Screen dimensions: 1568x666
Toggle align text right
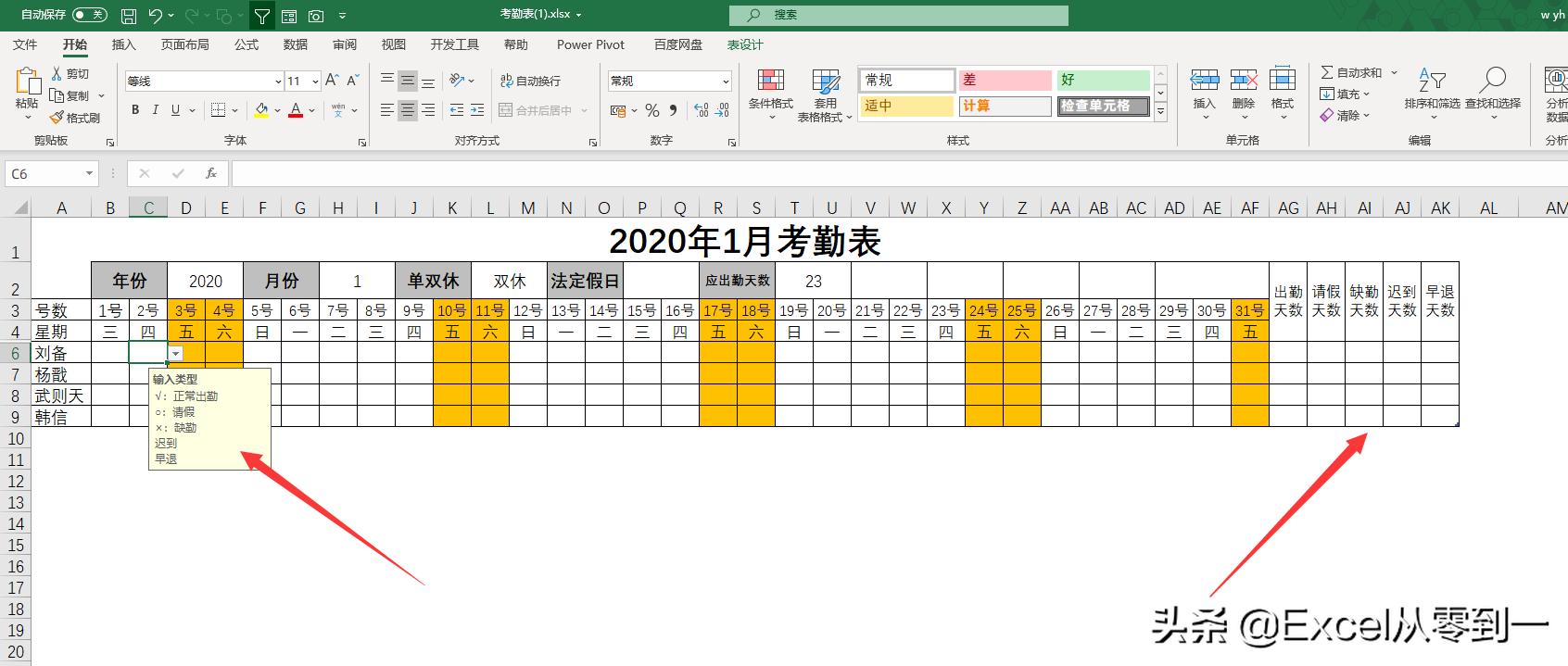[x=428, y=110]
